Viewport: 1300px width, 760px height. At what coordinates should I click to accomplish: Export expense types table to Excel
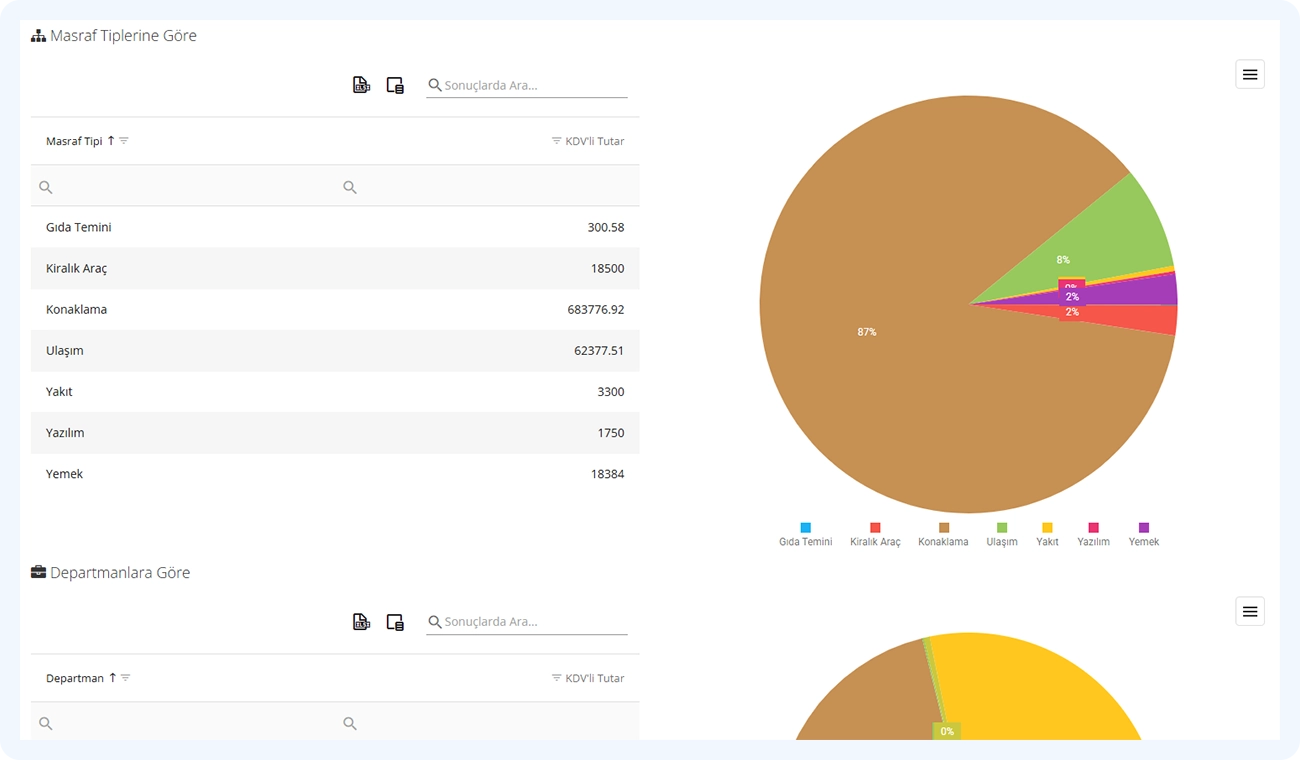(361, 85)
